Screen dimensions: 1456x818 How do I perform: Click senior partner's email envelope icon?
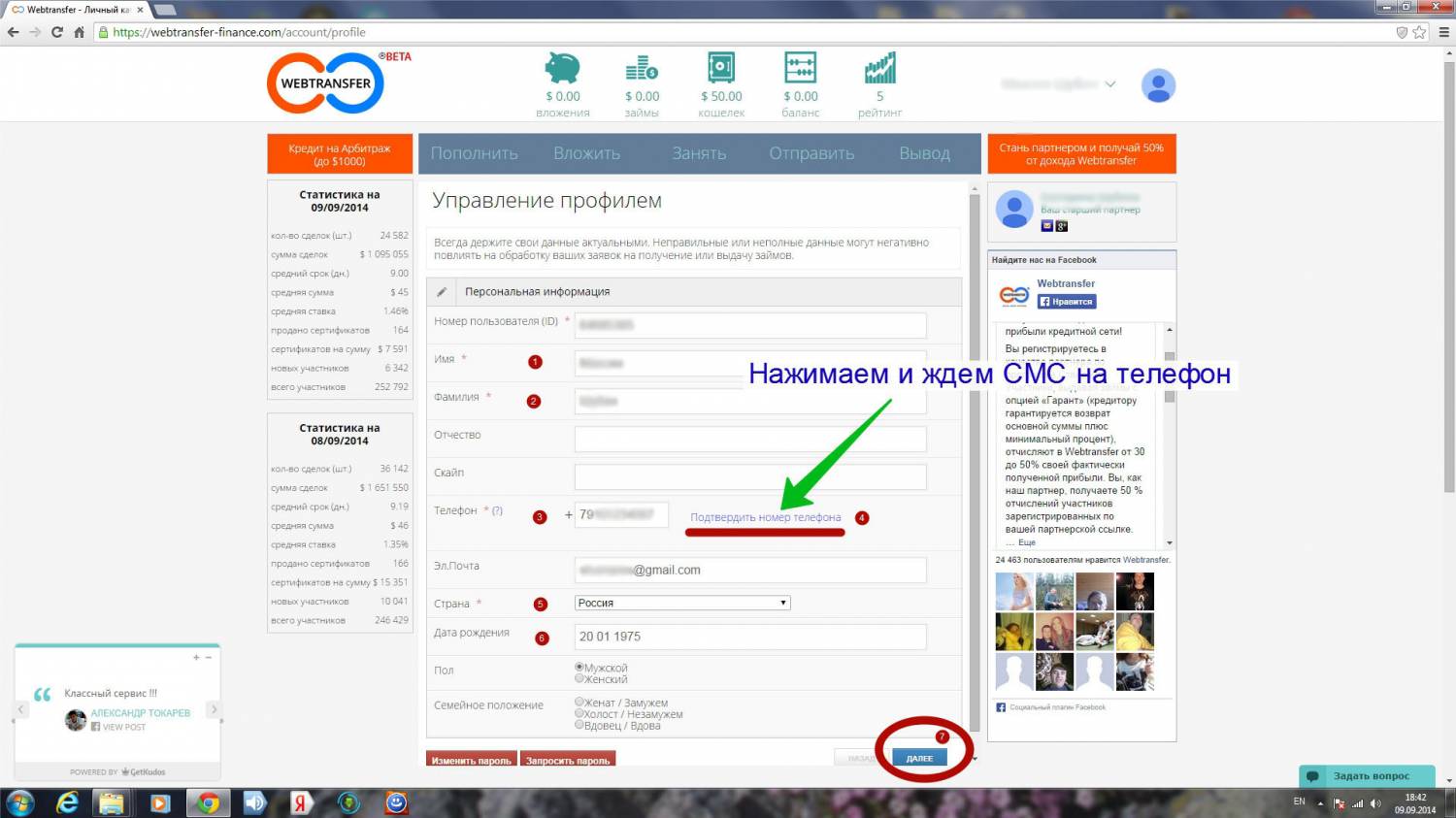(1047, 226)
